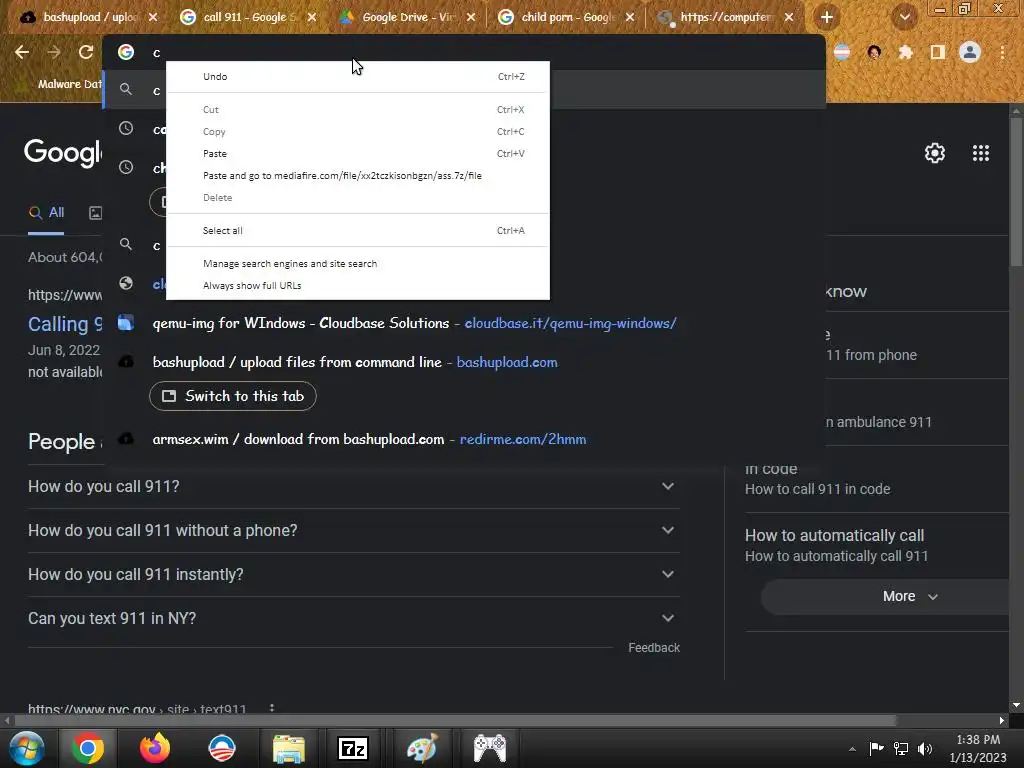Switch to the https://computer tab
Image resolution: width=1024 pixels, height=768 pixels.
[725, 17]
